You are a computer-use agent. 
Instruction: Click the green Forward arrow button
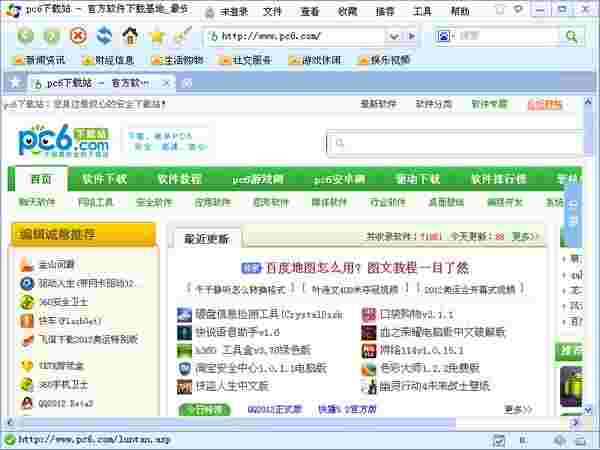tap(52, 36)
